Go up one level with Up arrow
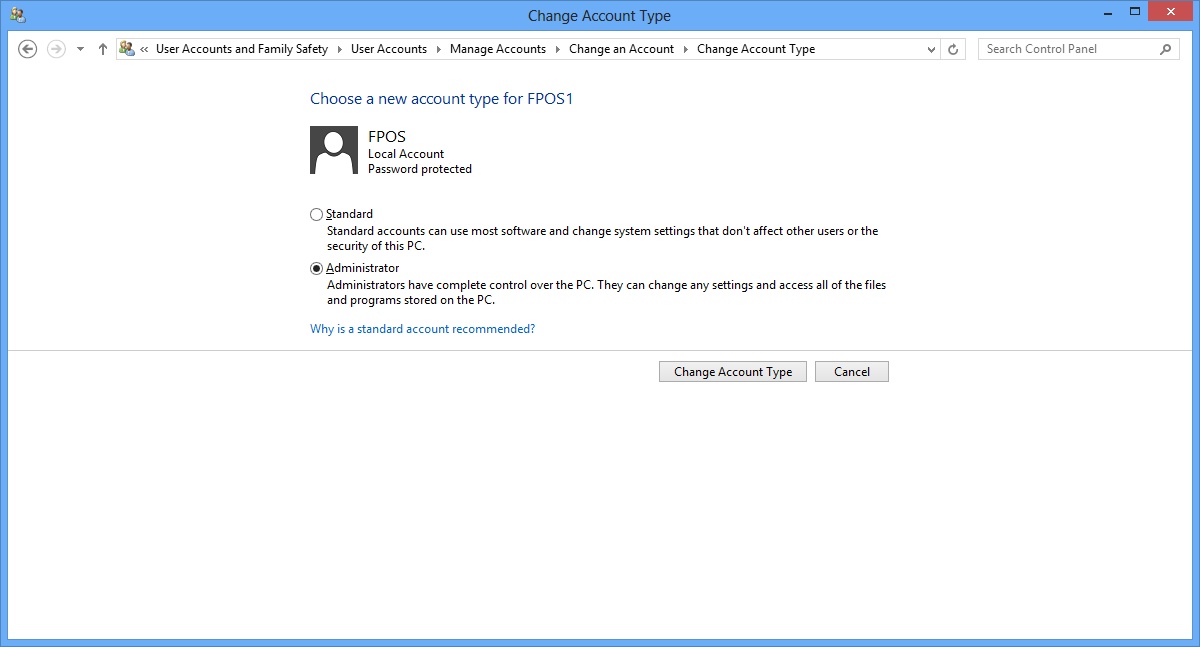The height and width of the screenshot is (647, 1200). [103, 49]
